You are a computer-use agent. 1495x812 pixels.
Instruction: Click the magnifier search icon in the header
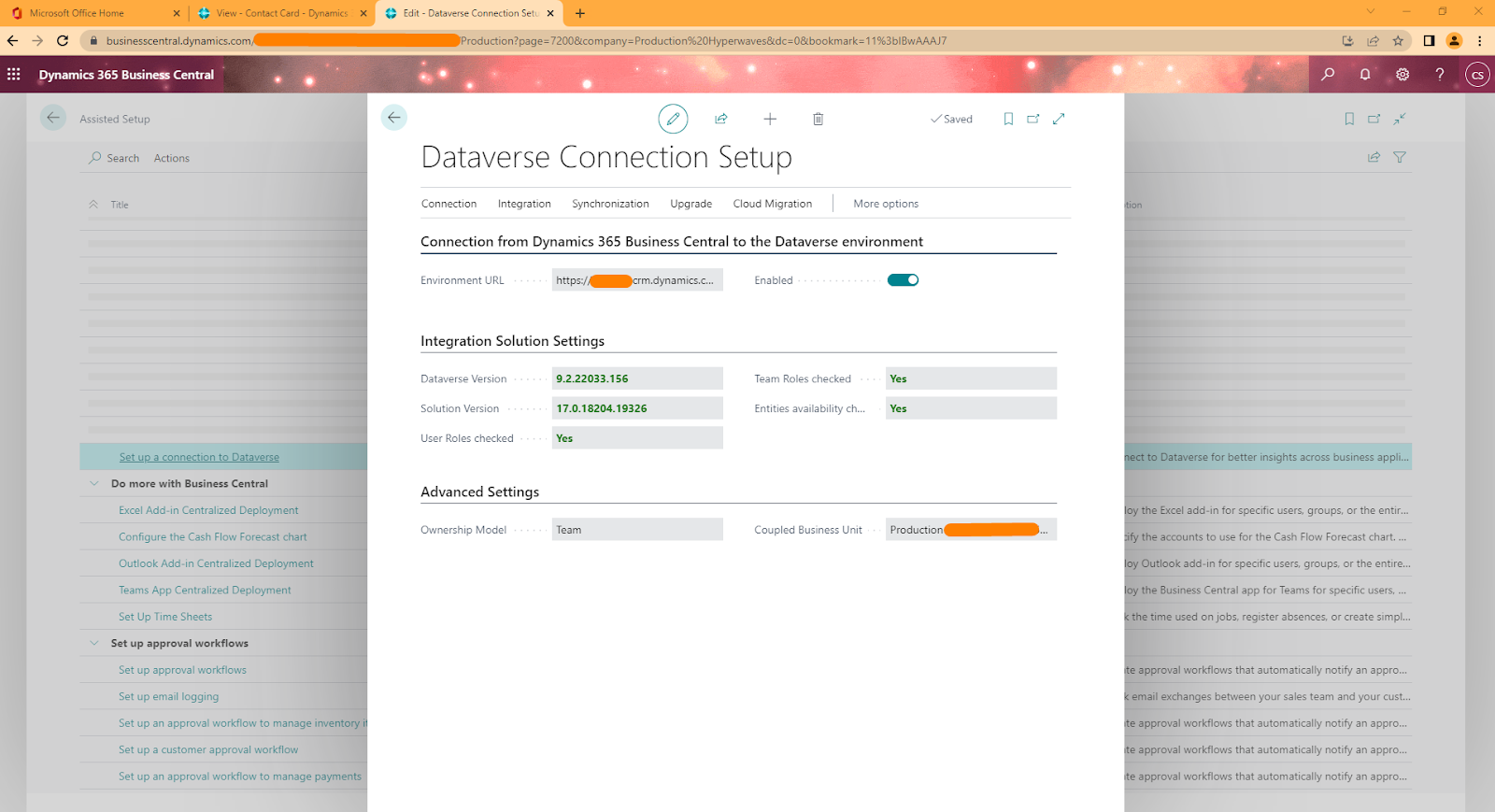coord(1328,75)
